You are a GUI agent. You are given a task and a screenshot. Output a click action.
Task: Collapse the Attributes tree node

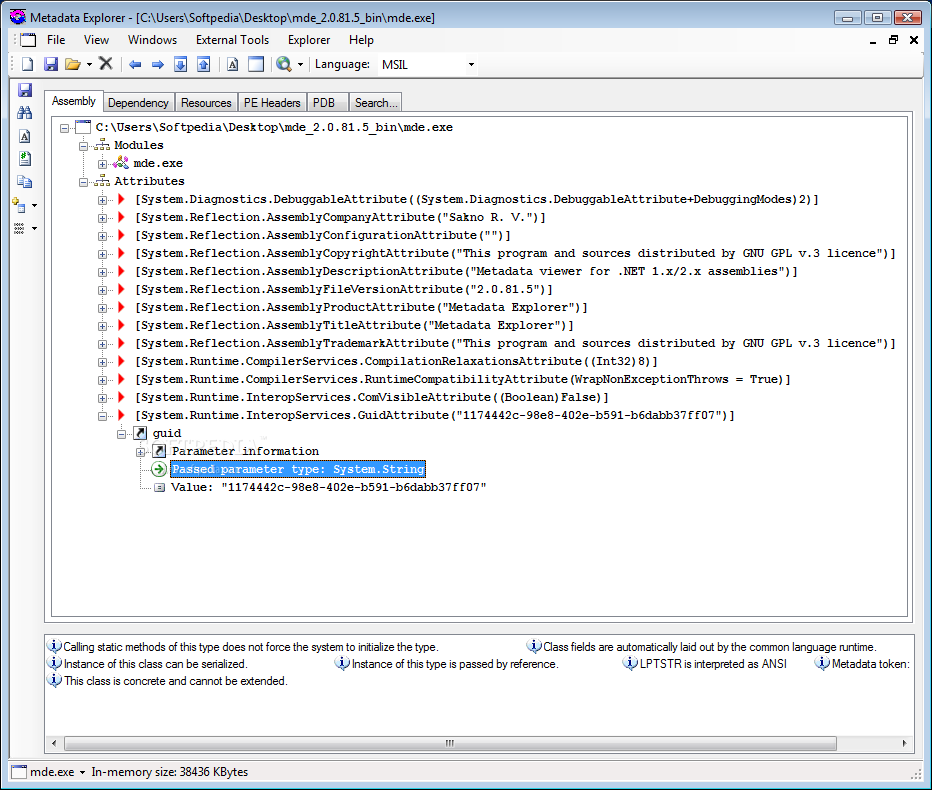[83, 182]
